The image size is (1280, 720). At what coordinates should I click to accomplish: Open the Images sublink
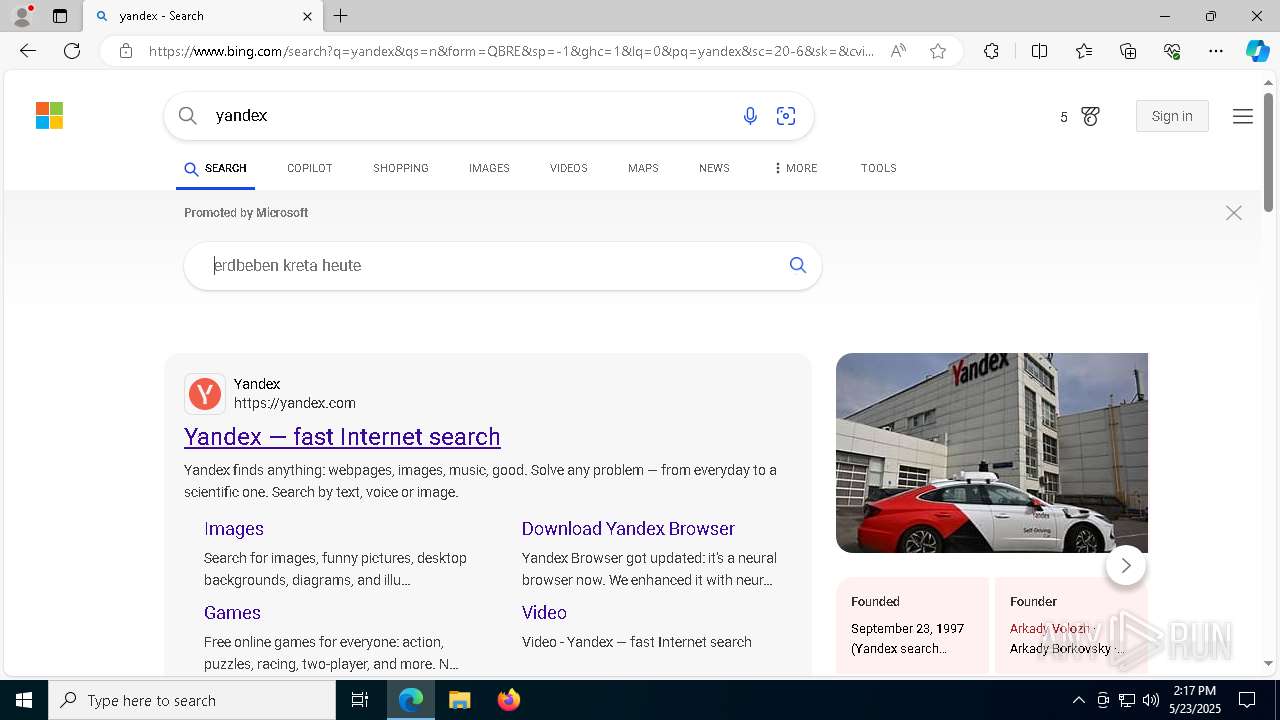click(234, 529)
